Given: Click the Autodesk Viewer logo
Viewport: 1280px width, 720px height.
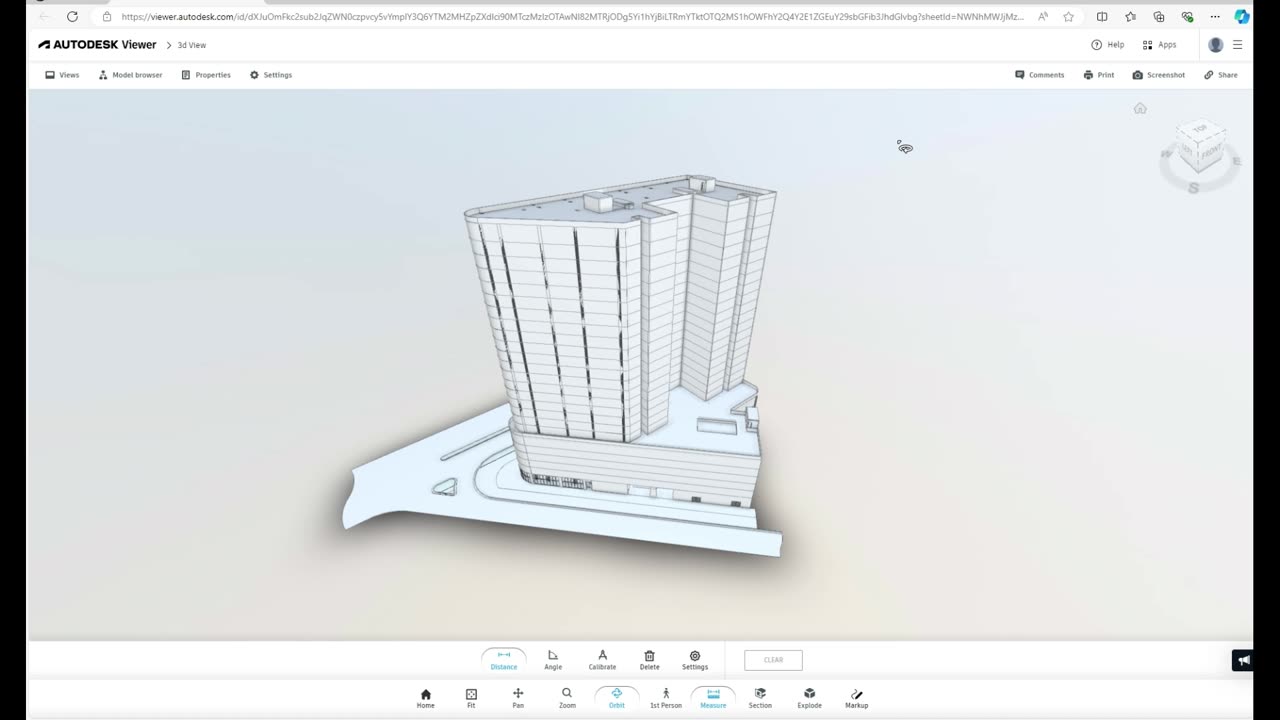Looking at the screenshot, I should pos(97,45).
